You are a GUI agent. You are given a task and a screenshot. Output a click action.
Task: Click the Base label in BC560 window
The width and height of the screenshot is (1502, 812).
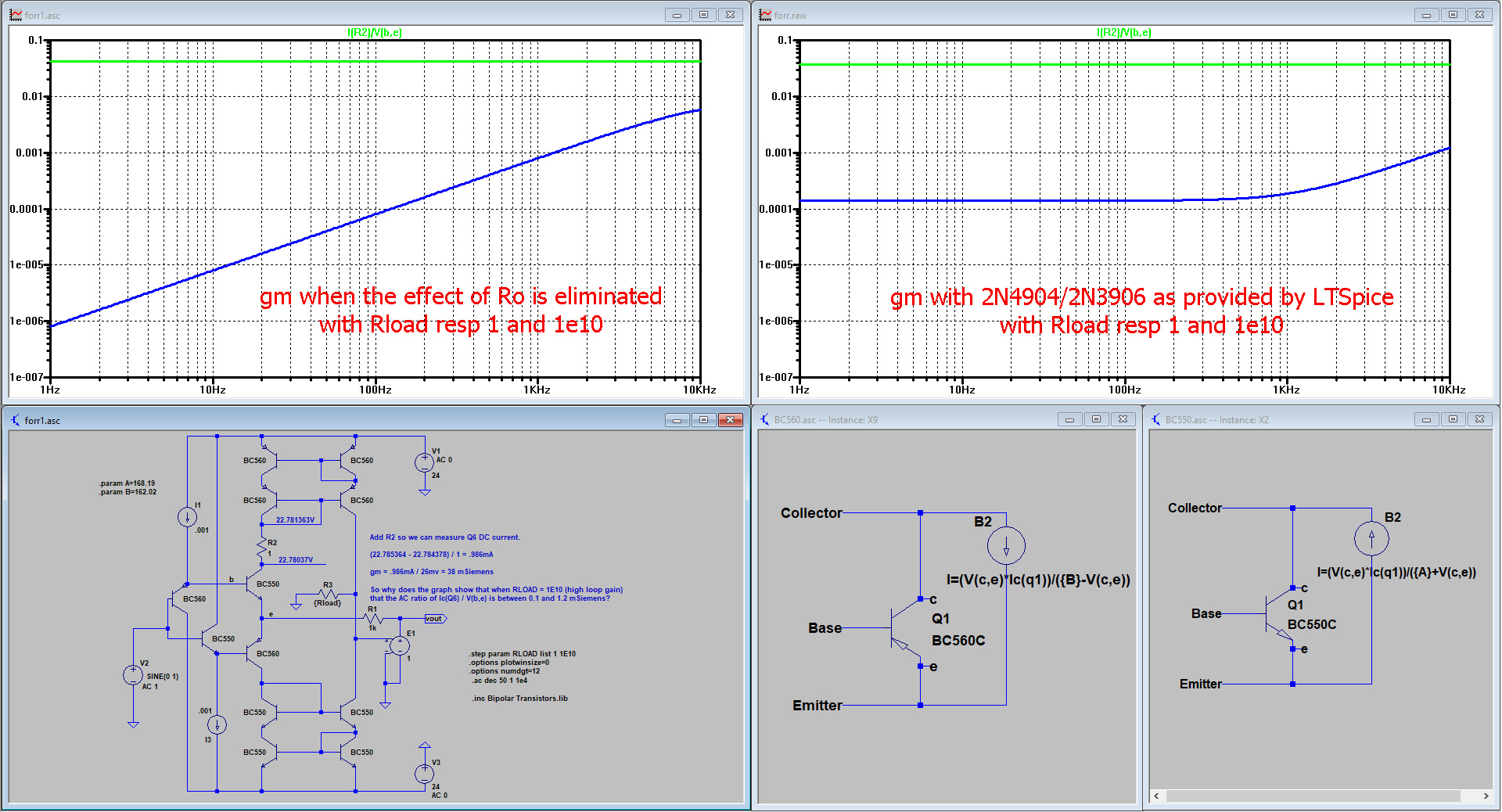[825, 628]
